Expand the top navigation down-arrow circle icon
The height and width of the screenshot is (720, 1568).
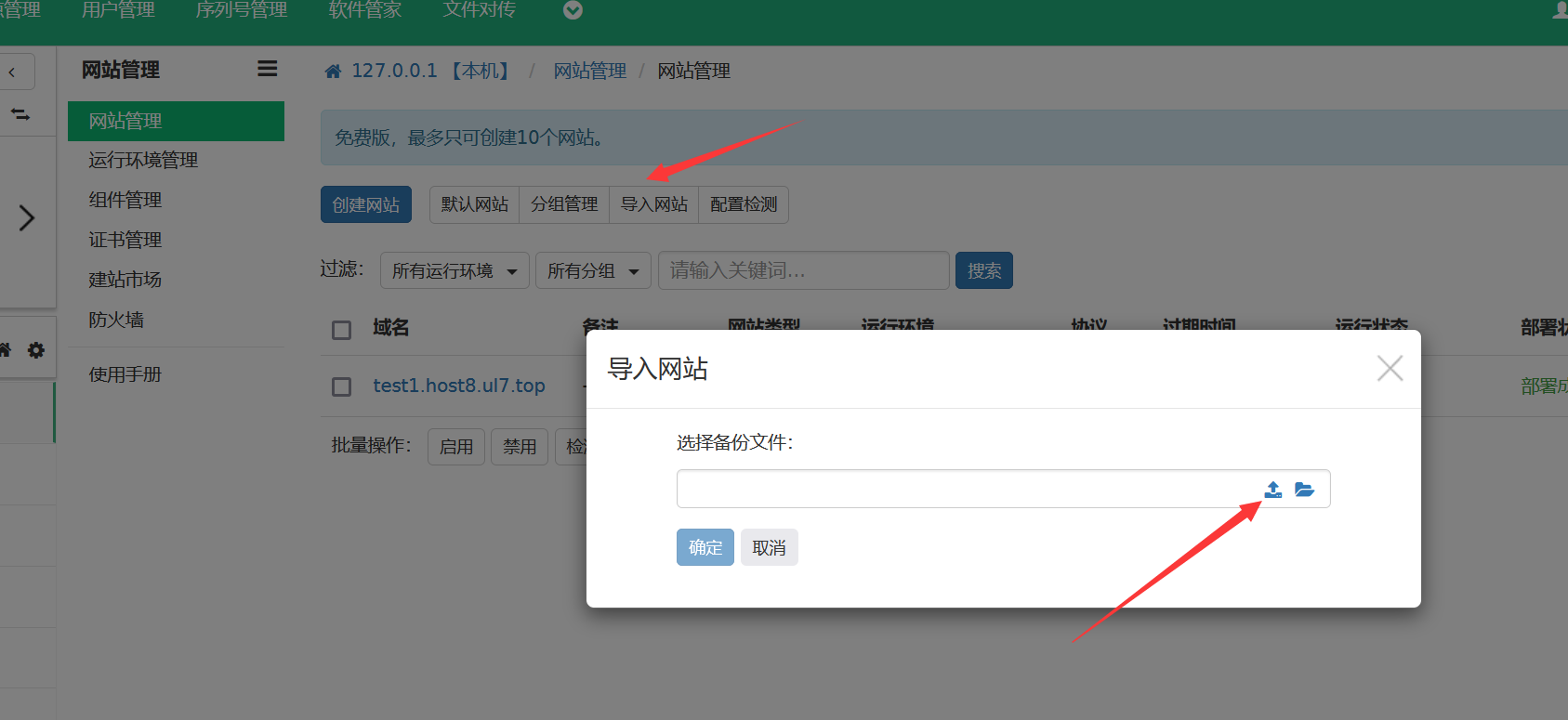coord(573,10)
